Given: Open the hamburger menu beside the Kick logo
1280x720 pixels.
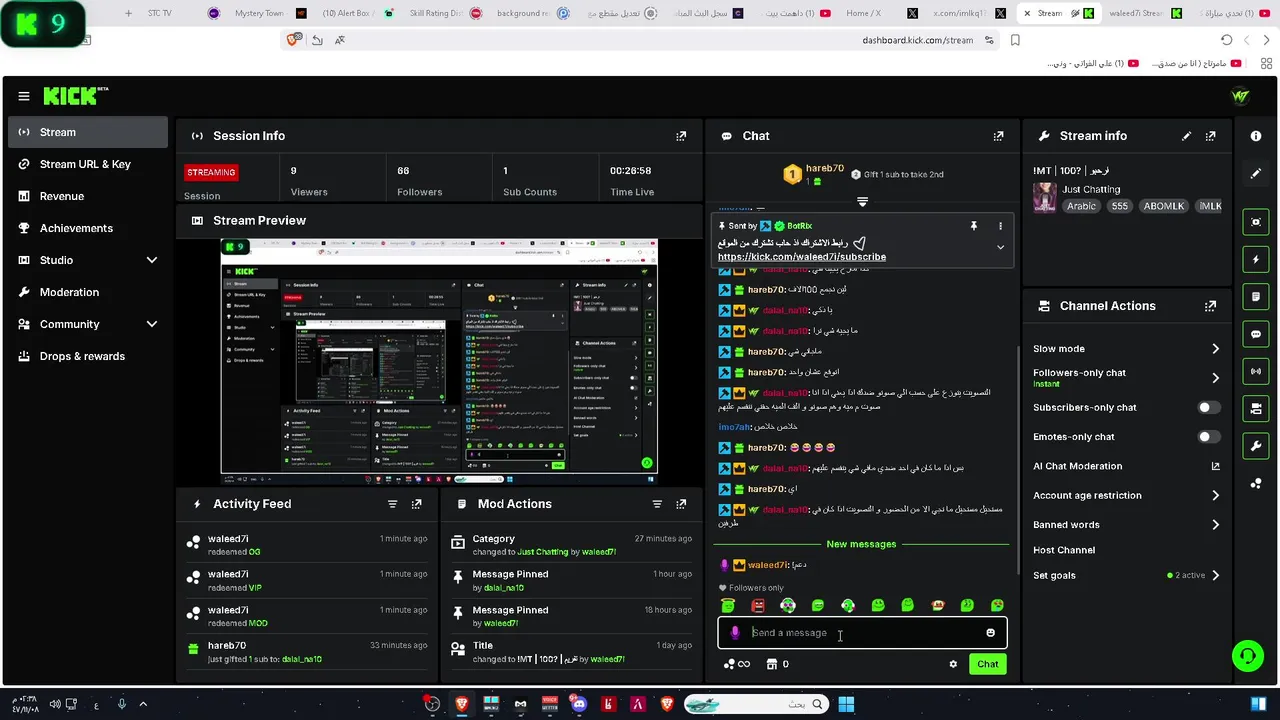Looking at the screenshot, I should [x=24, y=96].
